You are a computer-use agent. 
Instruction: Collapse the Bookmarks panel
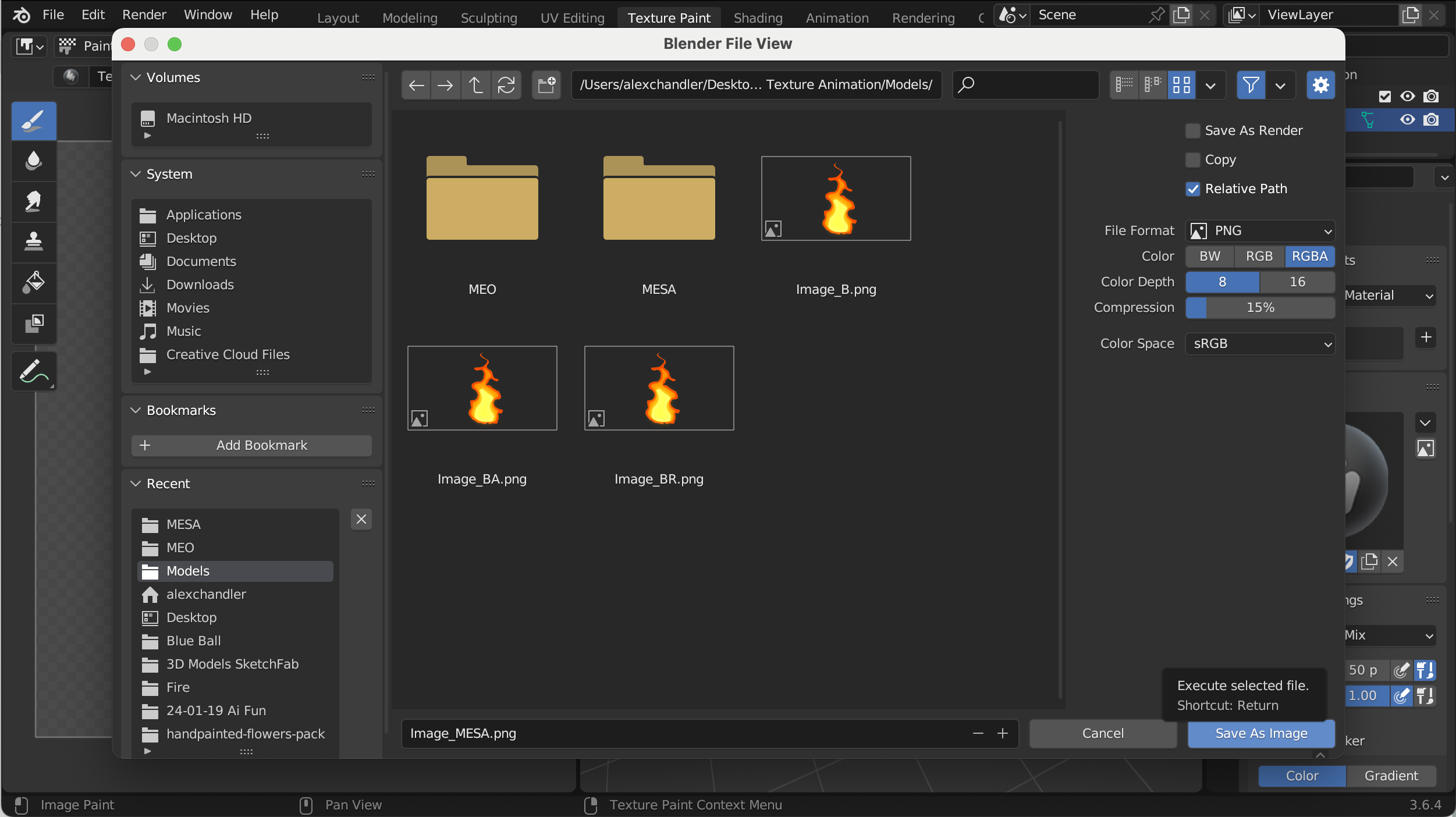click(x=136, y=410)
